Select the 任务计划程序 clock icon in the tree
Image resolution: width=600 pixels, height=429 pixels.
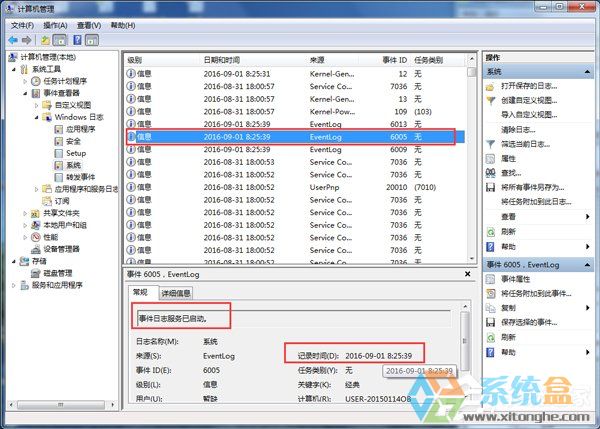pyautogui.click(x=36, y=81)
